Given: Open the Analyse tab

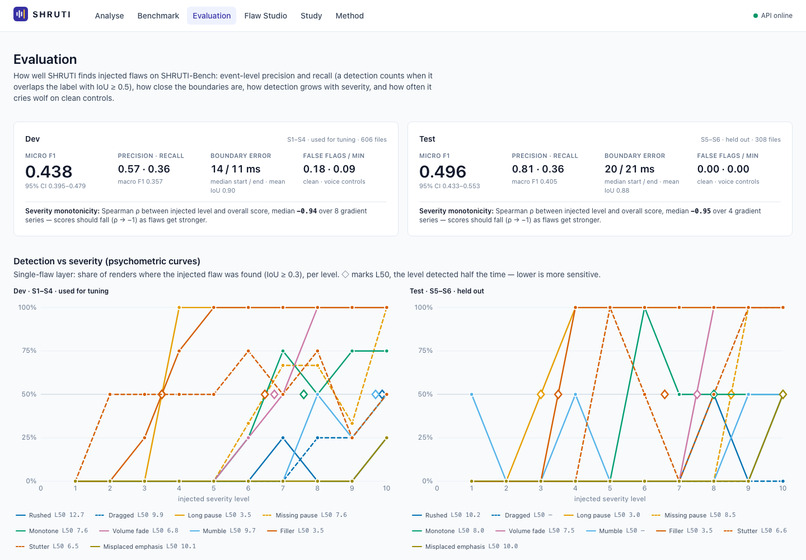Looking at the screenshot, I should click(109, 15).
